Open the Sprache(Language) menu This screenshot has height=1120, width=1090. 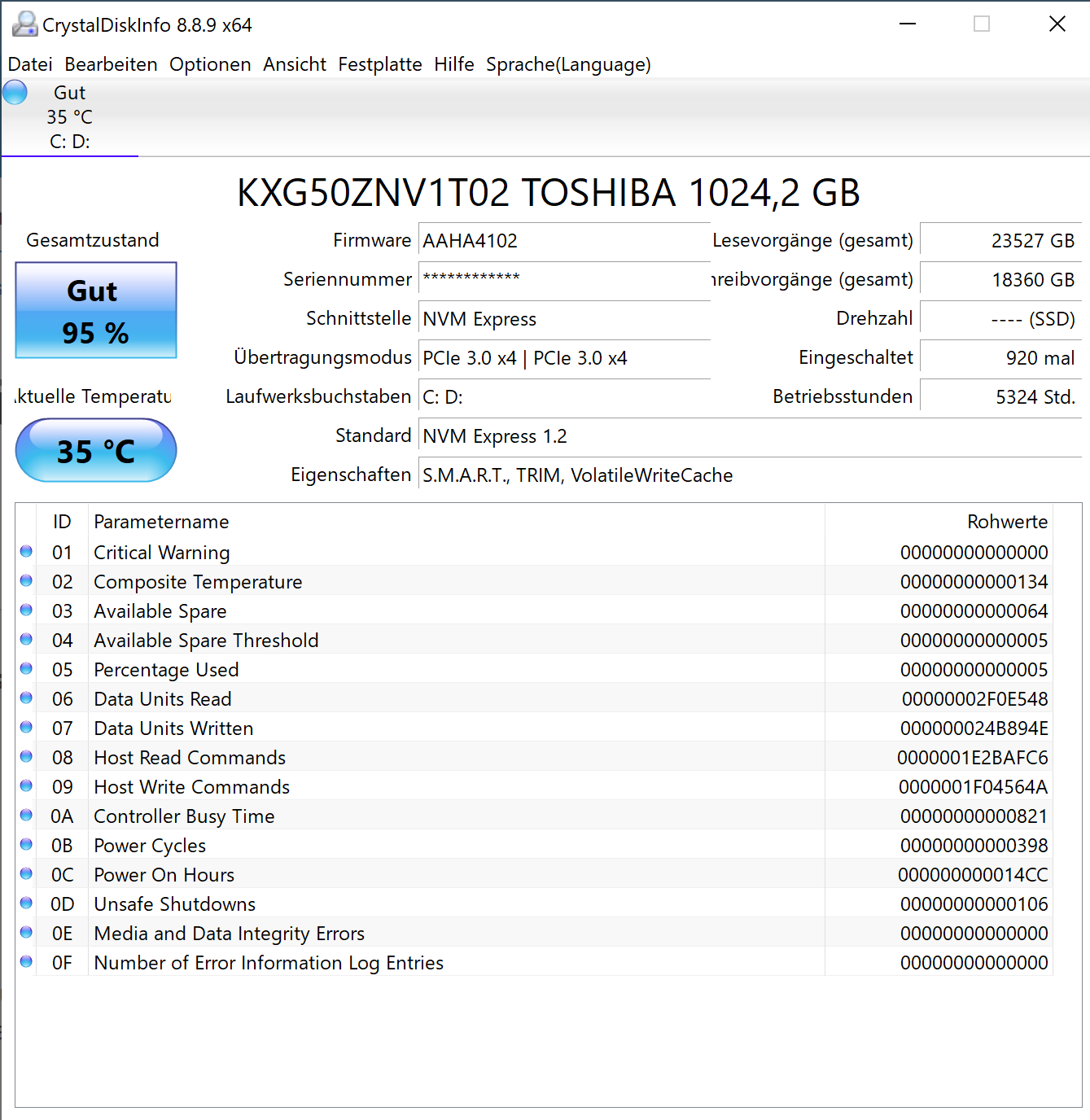coord(568,64)
